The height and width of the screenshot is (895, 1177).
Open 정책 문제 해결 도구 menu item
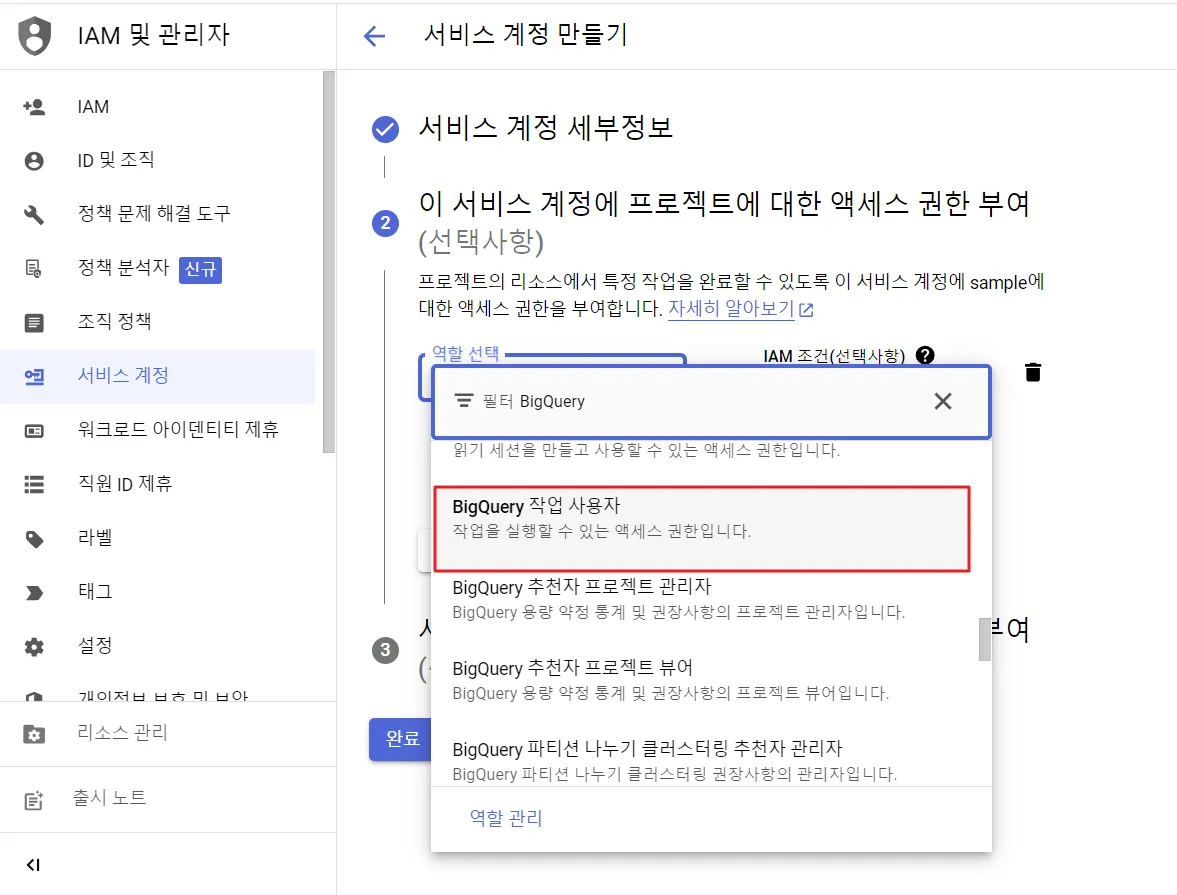tap(158, 214)
